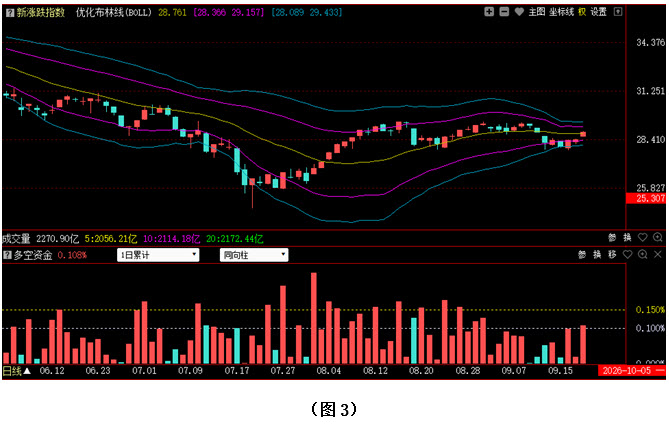Toggle the yellow 权 adjustment option
This screenshot has width=669, height=430.
[582, 12]
